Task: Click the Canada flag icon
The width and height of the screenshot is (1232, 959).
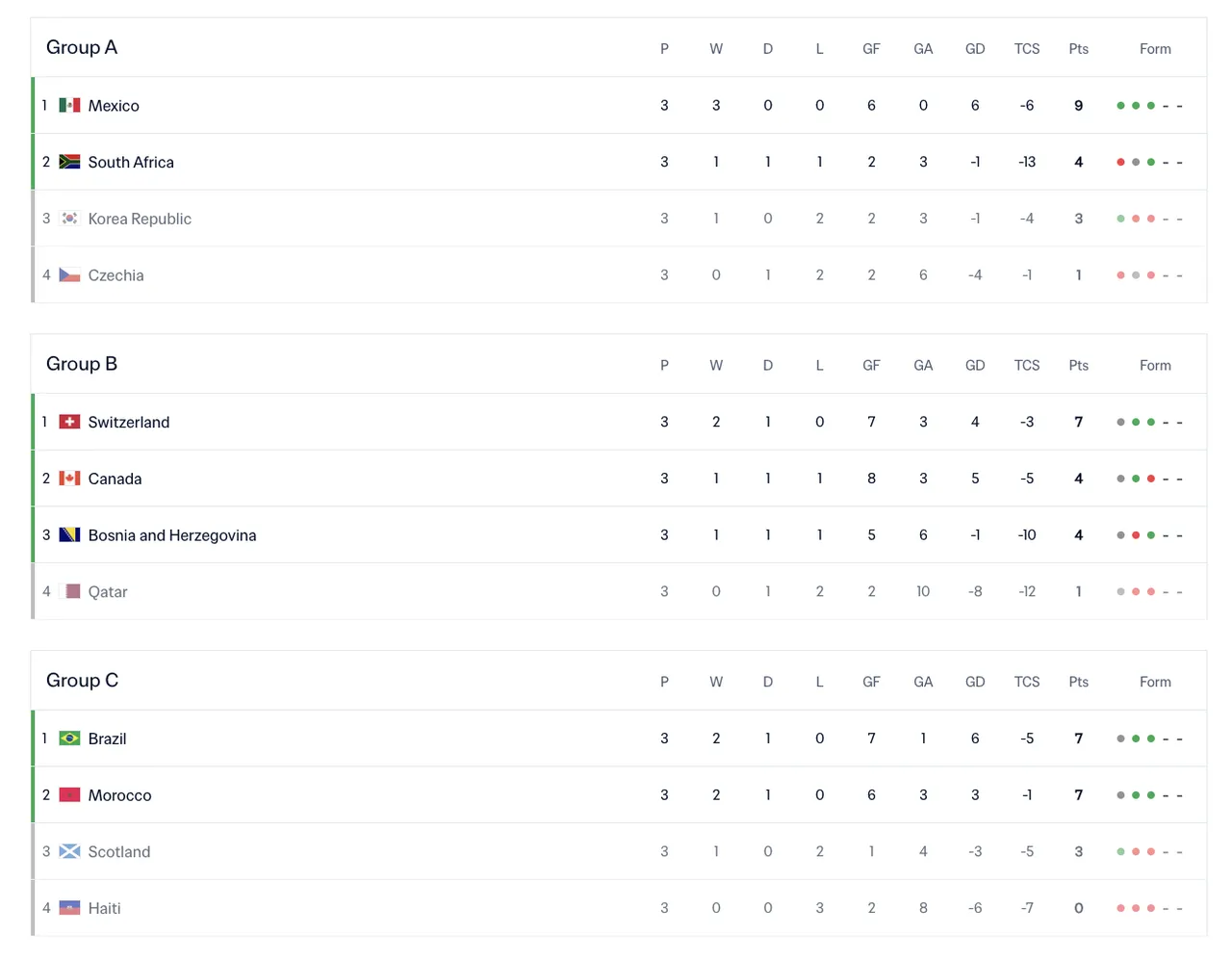Action: (69, 479)
